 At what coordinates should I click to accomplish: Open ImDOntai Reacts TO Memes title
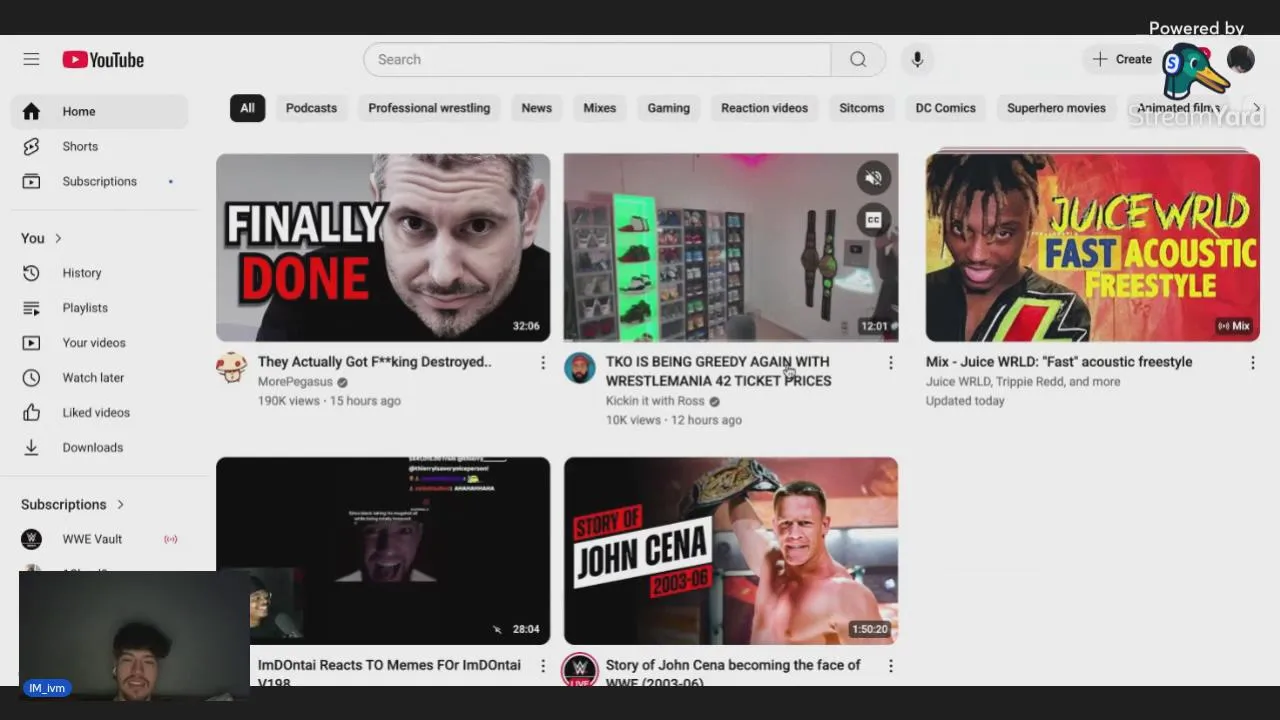[x=389, y=674]
